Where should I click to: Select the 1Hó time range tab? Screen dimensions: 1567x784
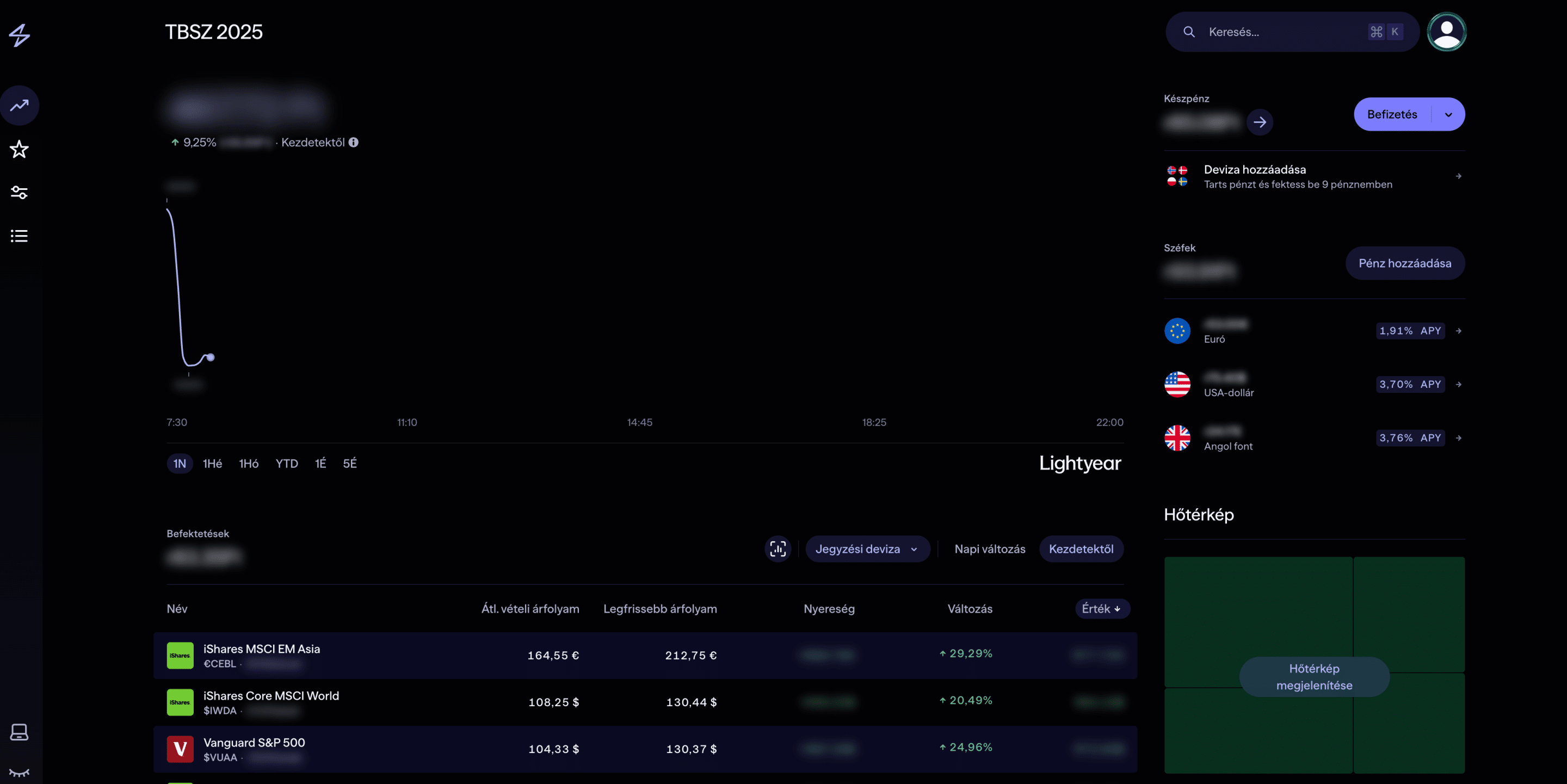(x=248, y=464)
